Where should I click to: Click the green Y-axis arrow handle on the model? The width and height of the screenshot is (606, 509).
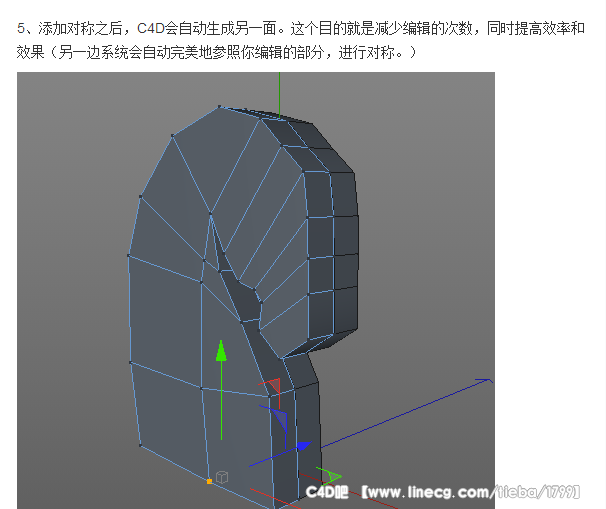221,351
